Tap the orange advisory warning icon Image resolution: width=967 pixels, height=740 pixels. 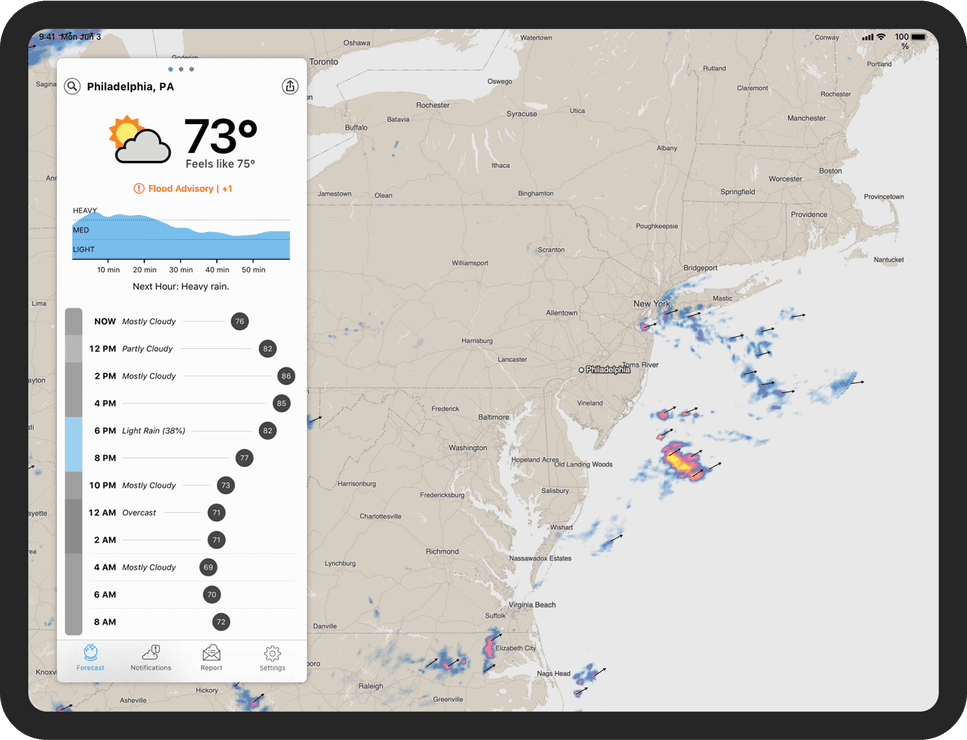tap(139, 188)
